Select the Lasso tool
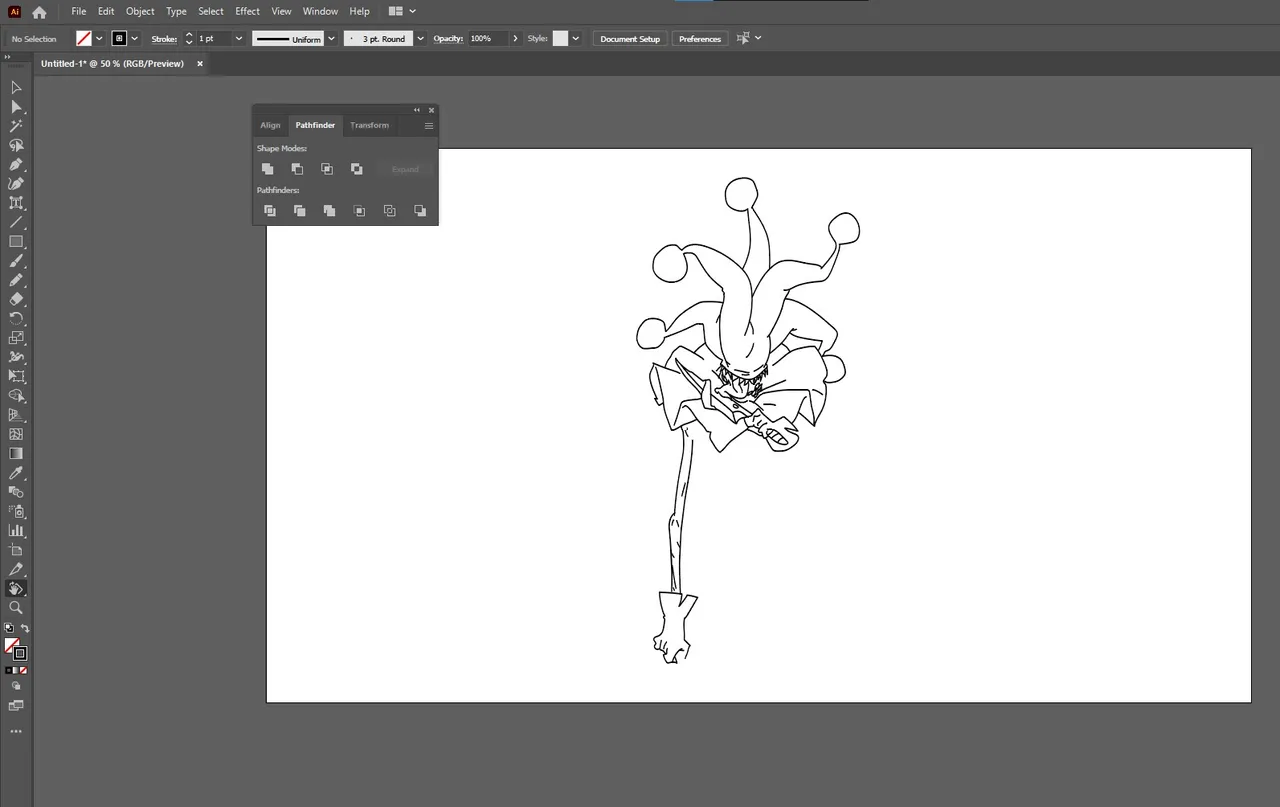 pyautogui.click(x=16, y=145)
